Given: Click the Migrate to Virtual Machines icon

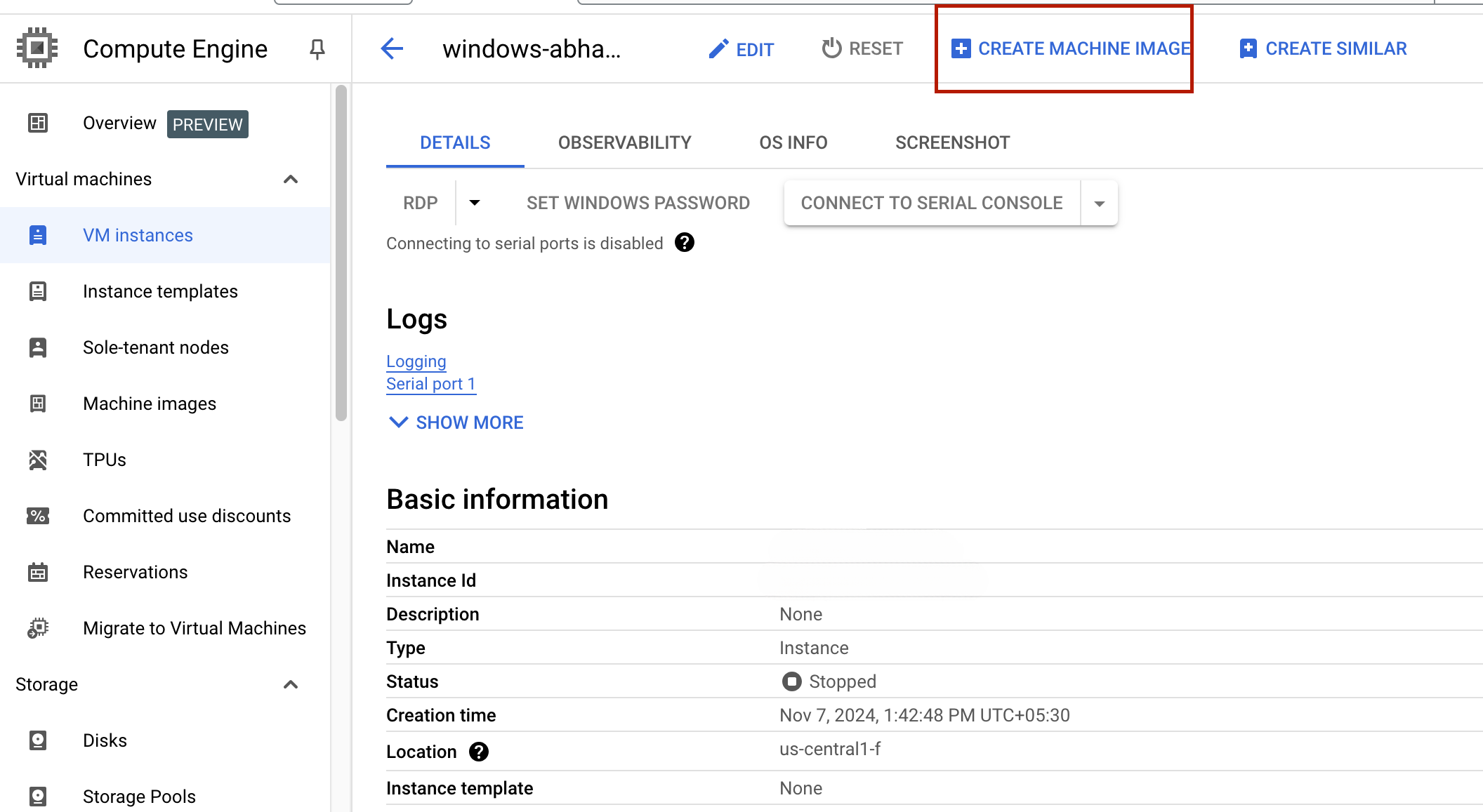Looking at the screenshot, I should pos(37,628).
